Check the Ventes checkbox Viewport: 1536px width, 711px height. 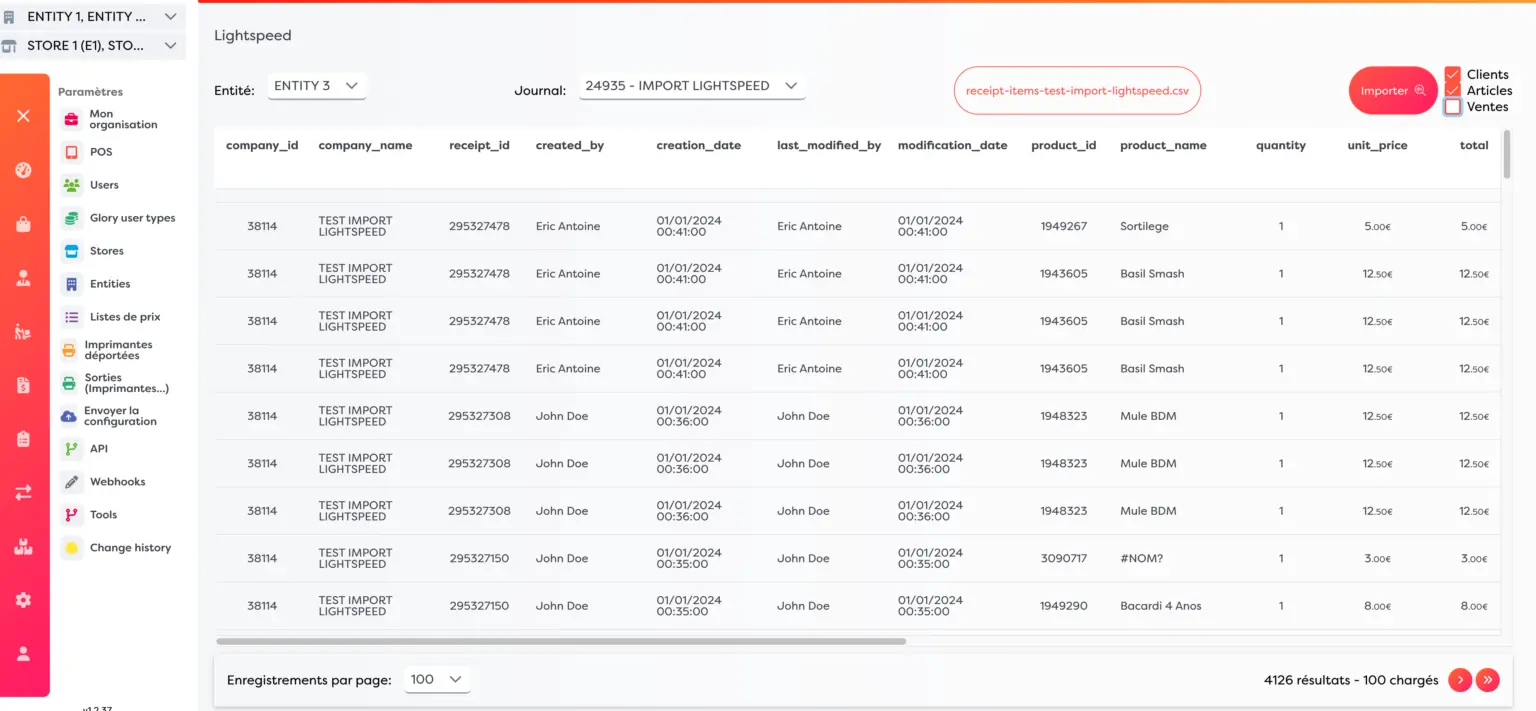point(1453,106)
